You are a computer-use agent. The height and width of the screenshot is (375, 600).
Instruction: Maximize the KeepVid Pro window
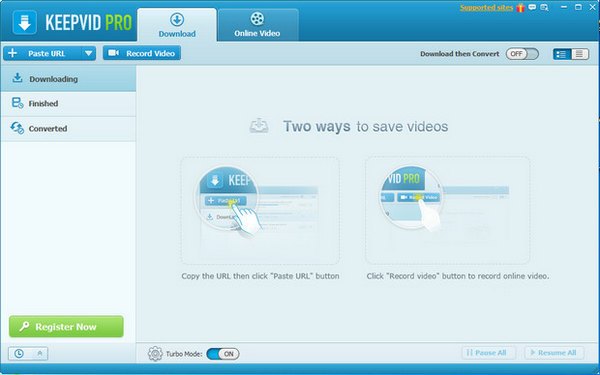pos(578,7)
